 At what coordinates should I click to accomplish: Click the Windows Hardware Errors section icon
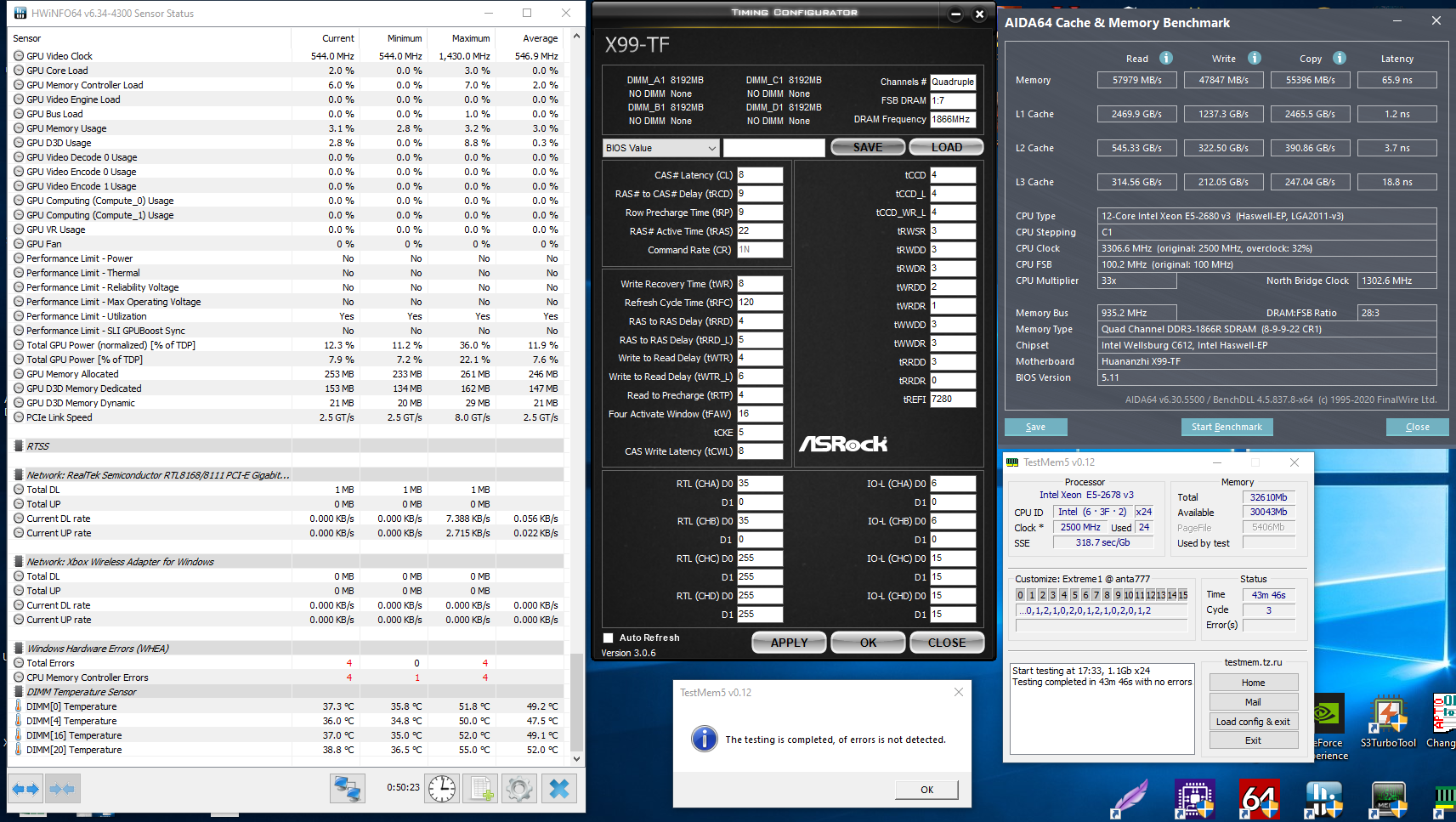coord(19,649)
